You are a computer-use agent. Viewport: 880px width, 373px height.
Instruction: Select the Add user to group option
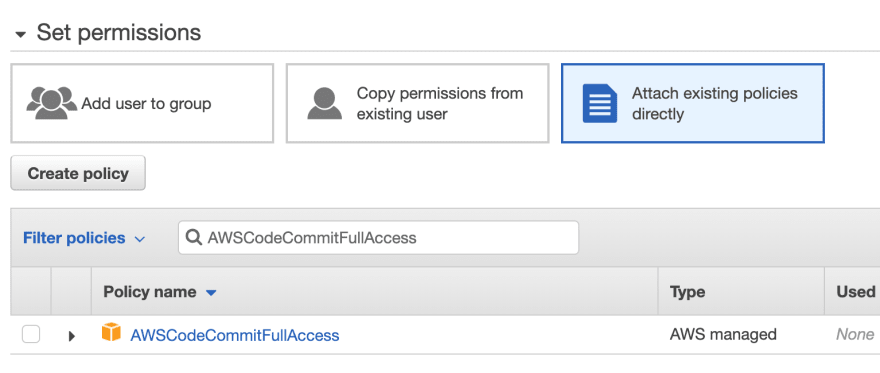(142, 103)
